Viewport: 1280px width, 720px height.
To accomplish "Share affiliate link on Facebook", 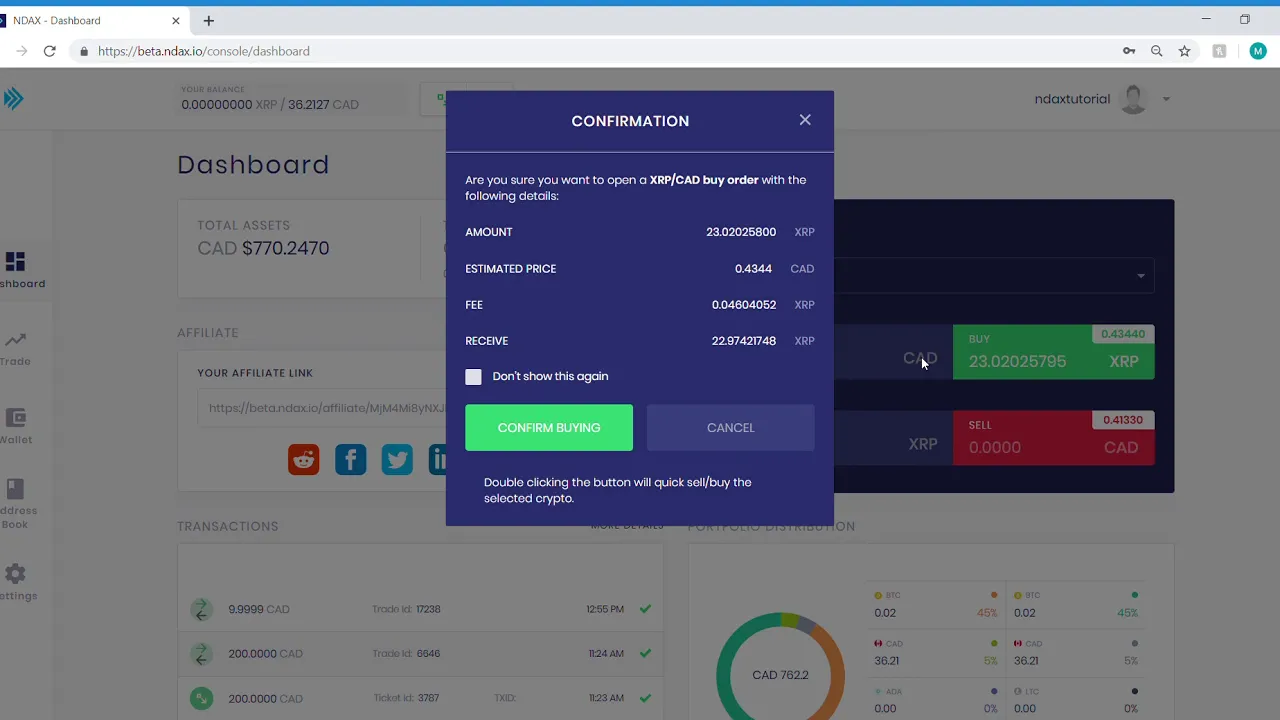I will point(351,459).
